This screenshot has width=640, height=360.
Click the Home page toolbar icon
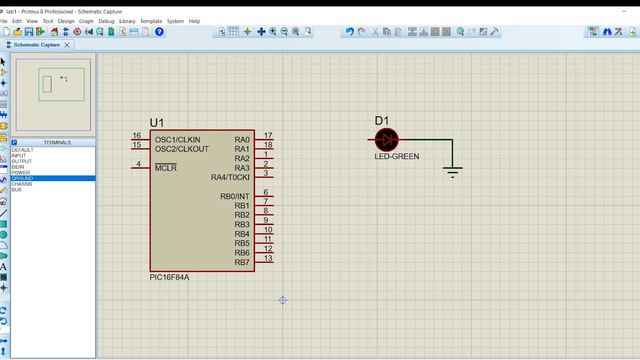click(54, 31)
